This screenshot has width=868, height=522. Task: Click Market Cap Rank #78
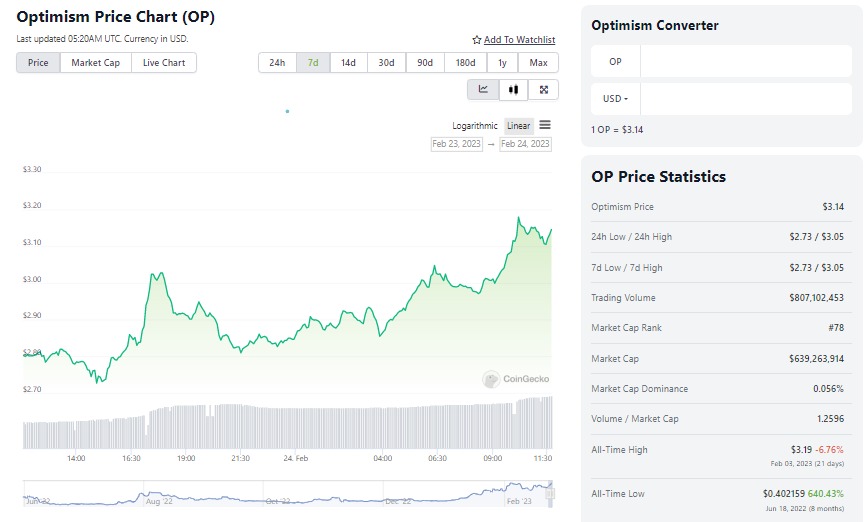(x=836, y=328)
